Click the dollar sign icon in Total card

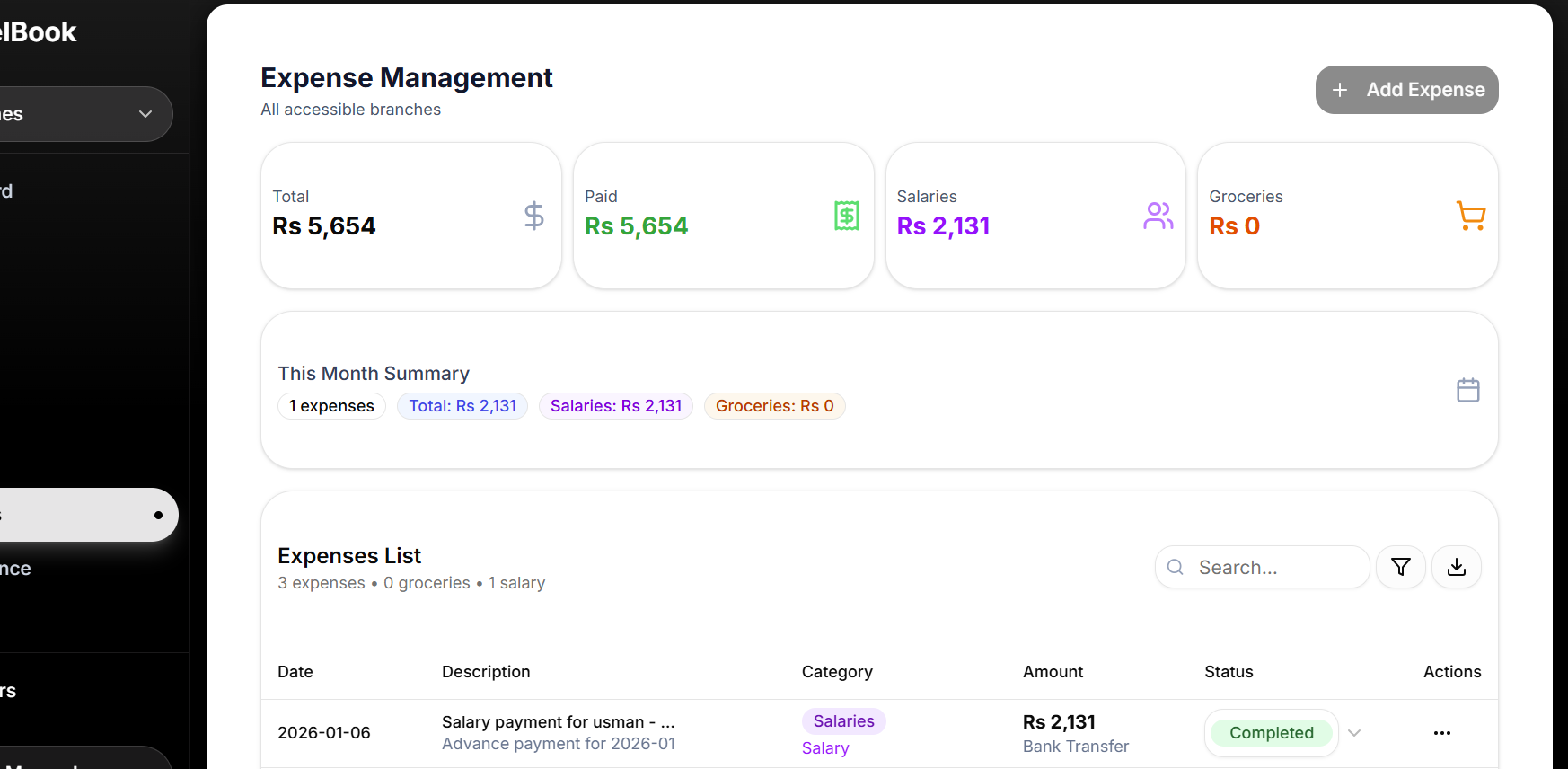[533, 216]
